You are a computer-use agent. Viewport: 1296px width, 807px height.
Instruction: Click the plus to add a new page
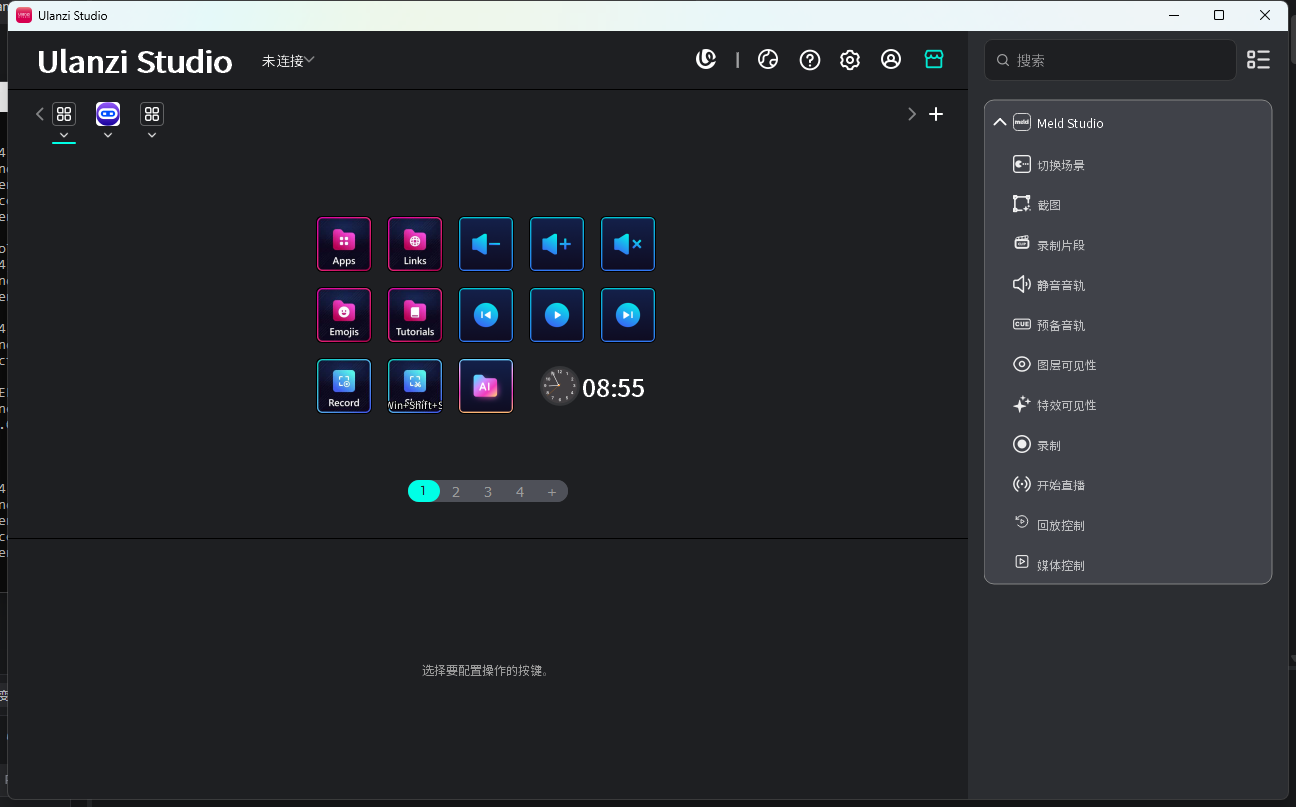point(552,491)
